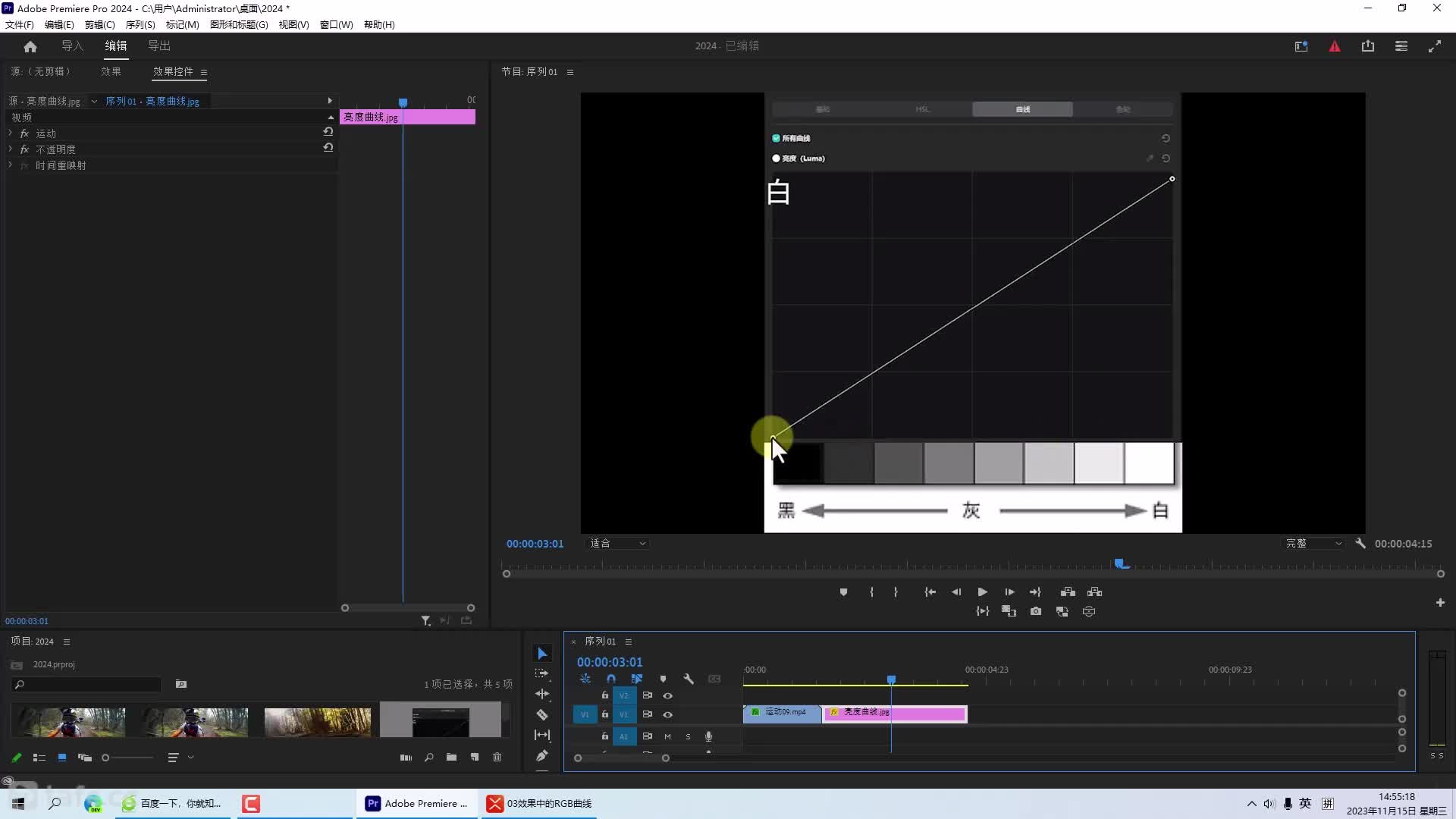Add a marker in the timeline panel
Screen dimensions: 1456x819
point(663,679)
